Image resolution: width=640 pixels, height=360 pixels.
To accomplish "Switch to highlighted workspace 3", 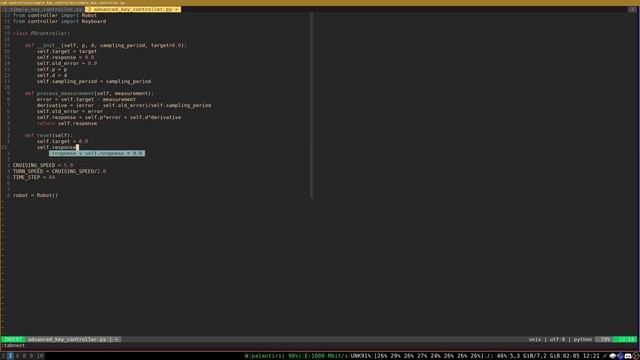I will tap(10, 356).
